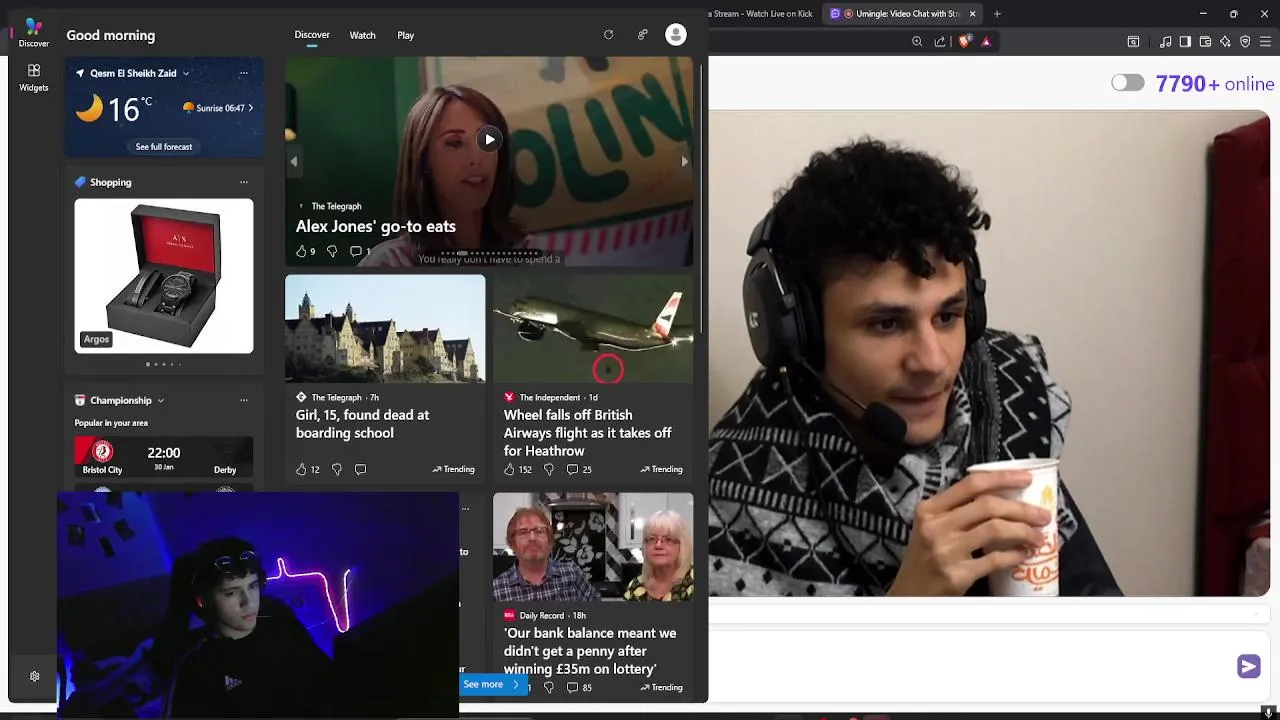Click the boarding school castle image

[385, 329]
